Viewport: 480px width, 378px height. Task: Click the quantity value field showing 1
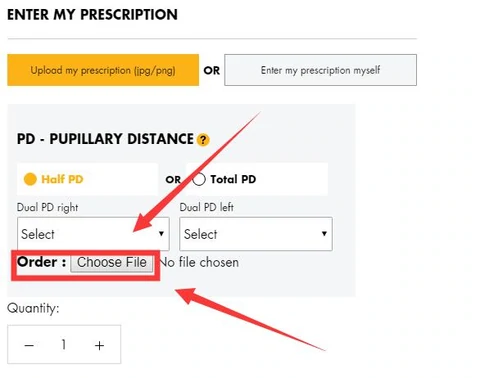tap(63, 345)
